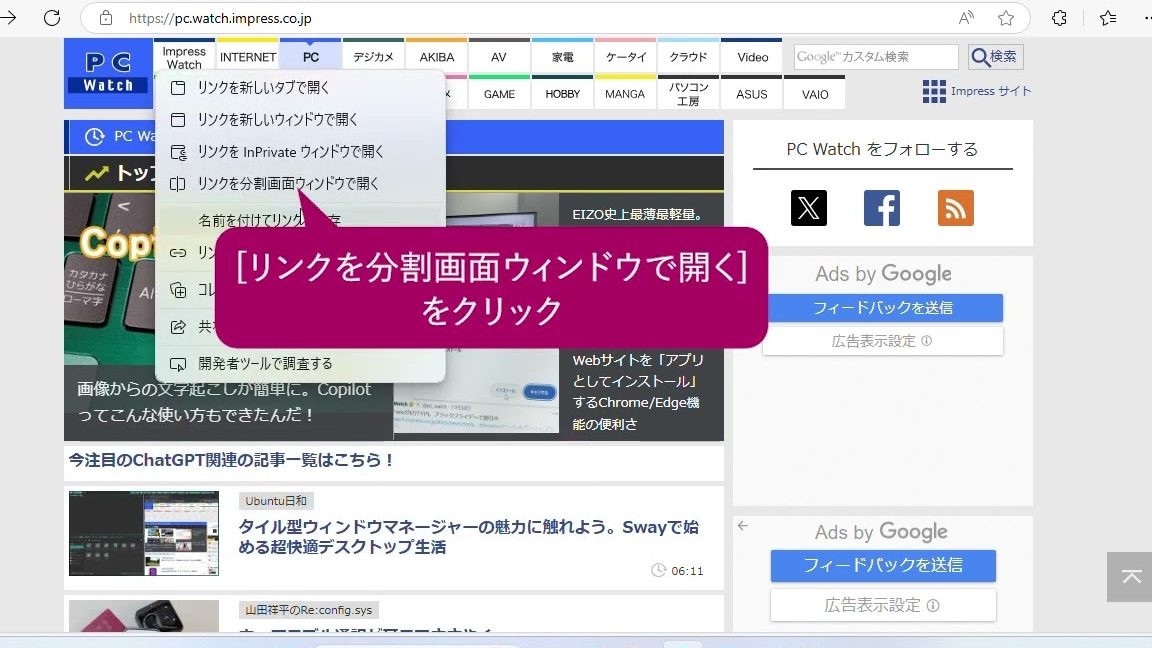The image size is (1152, 648).
Task: Open the ケータイ tab
Action: (x=626, y=57)
